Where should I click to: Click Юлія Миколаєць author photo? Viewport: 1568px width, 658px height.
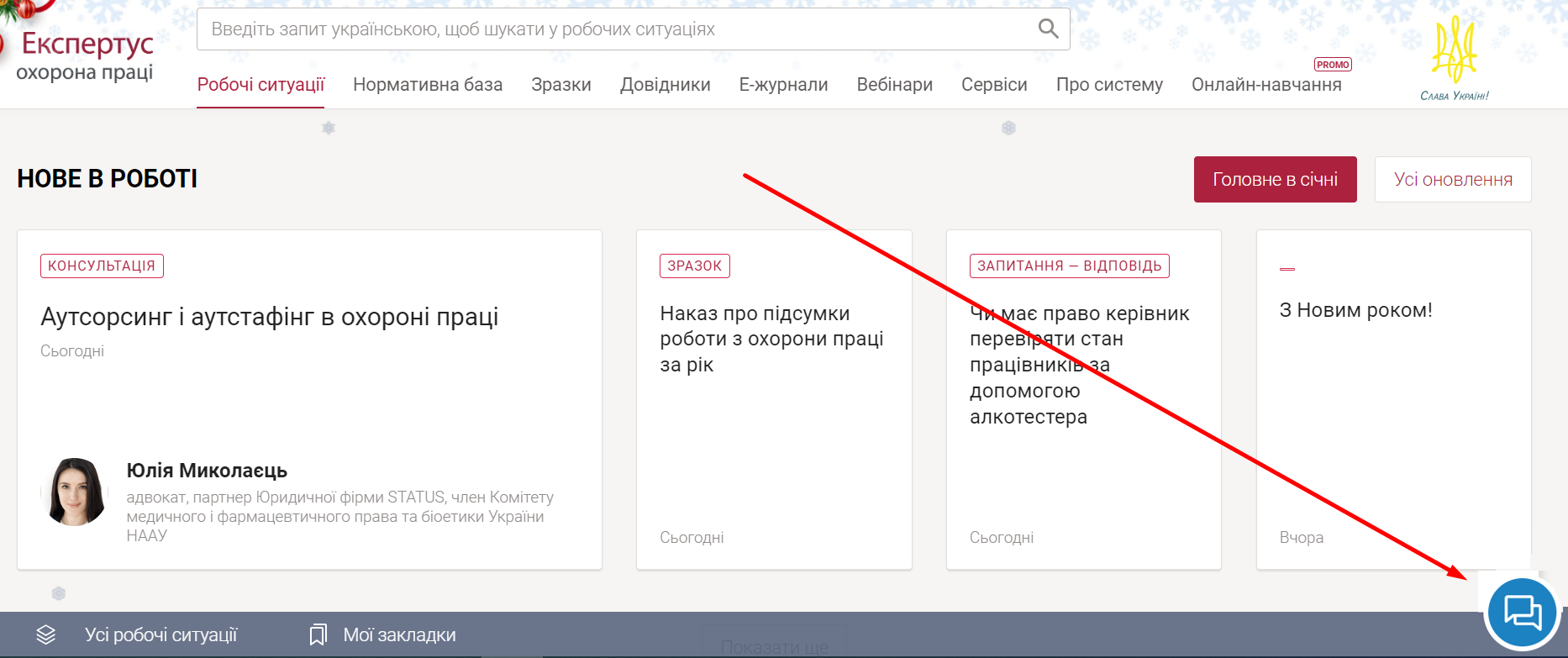(x=74, y=492)
